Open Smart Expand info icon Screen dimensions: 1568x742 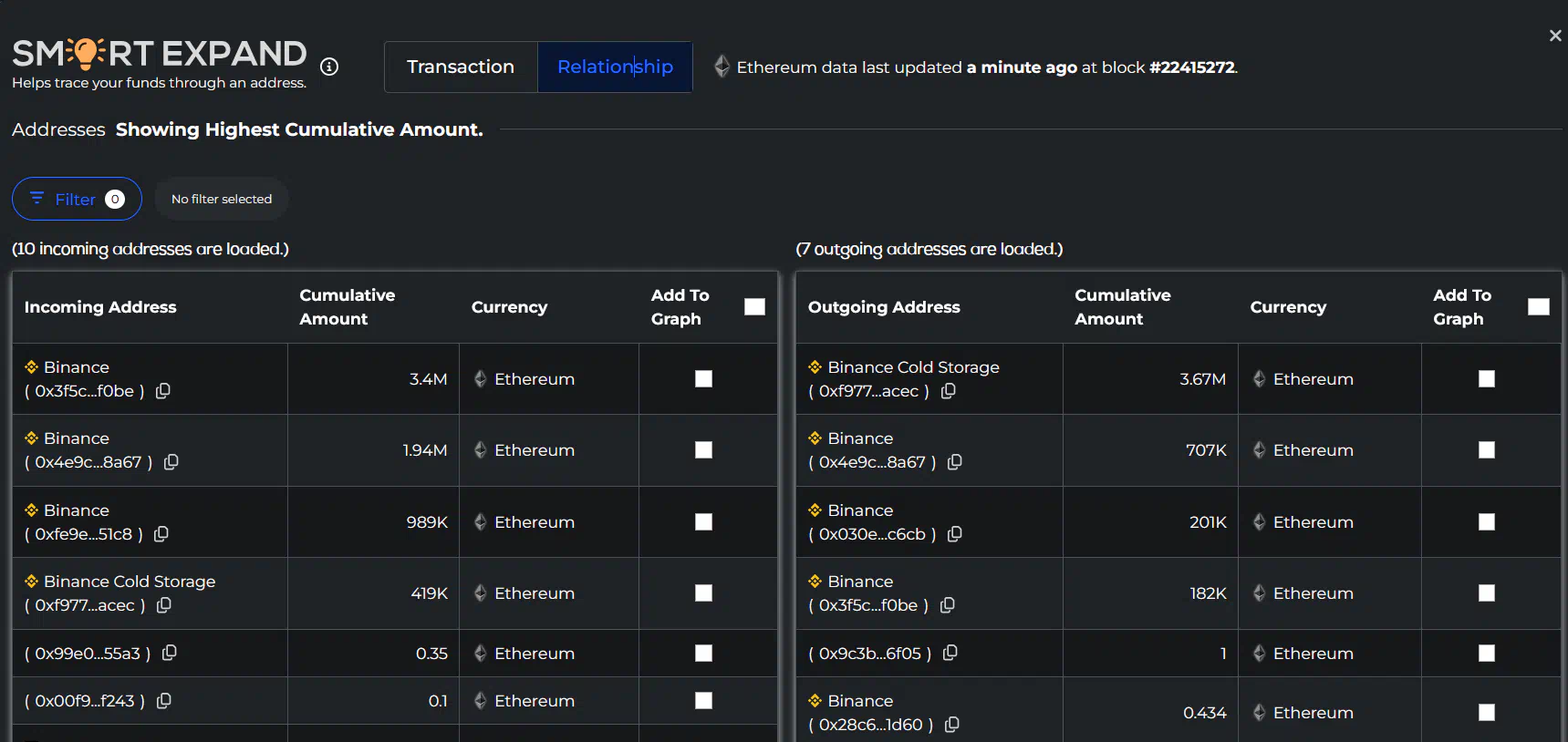pyautogui.click(x=329, y=67)
